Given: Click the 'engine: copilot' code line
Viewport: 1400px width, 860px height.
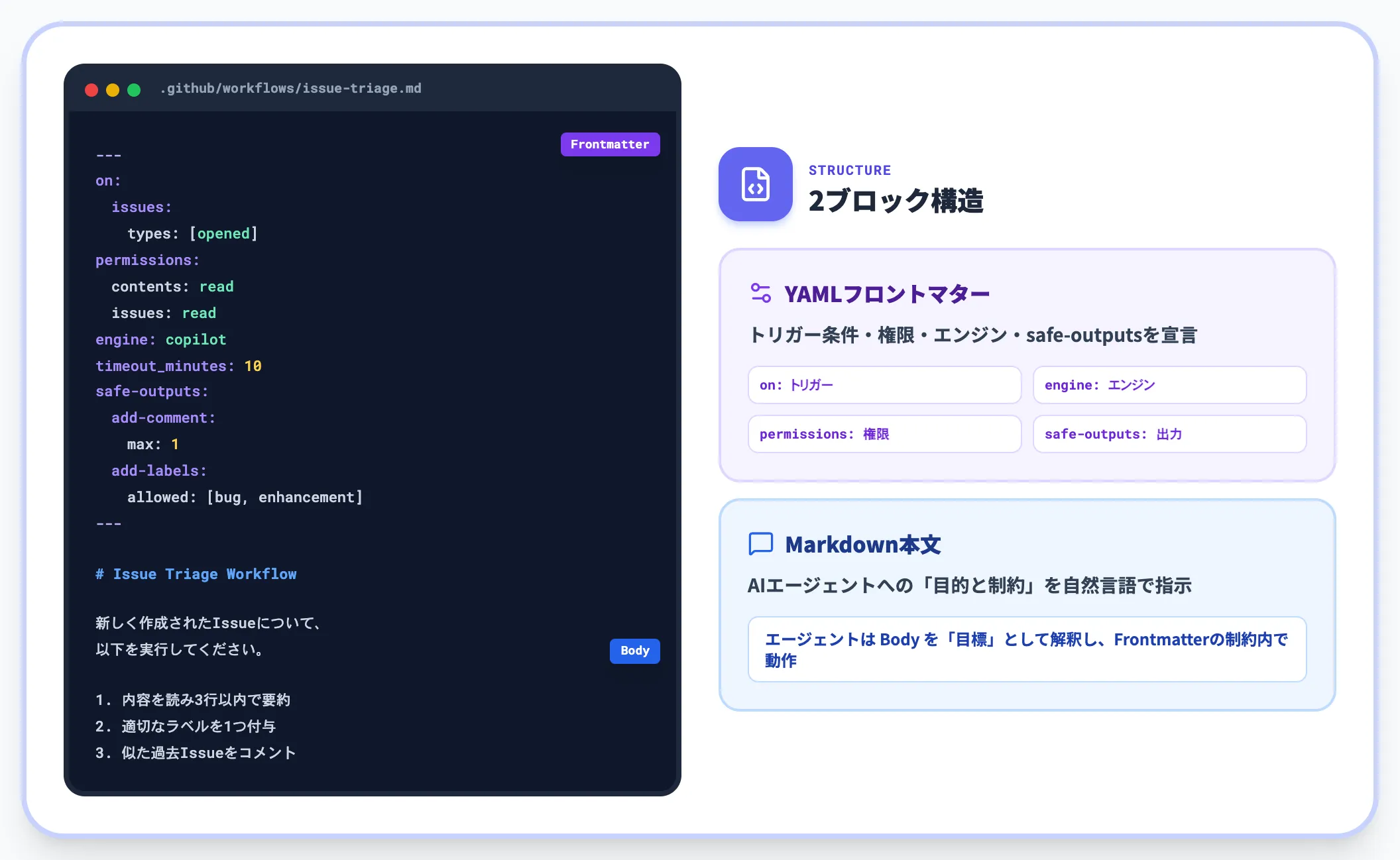Looking at the screenshot, I should click(x=160, y=340).
